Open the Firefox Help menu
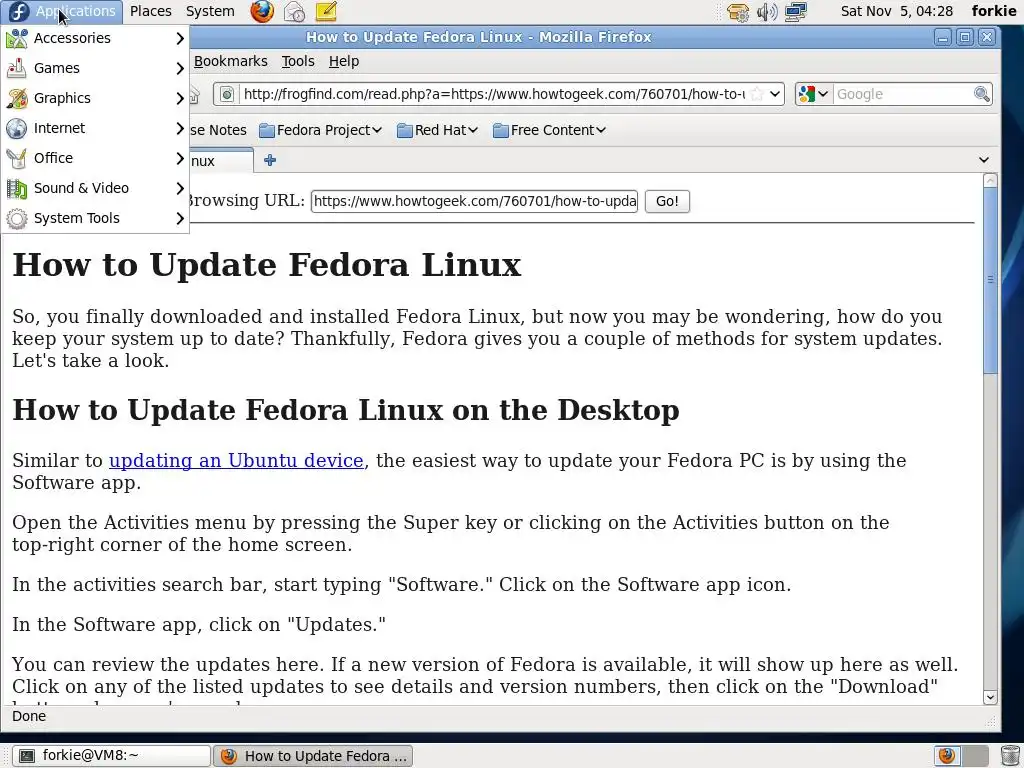The image size is (1024, 768). point(344,61)
